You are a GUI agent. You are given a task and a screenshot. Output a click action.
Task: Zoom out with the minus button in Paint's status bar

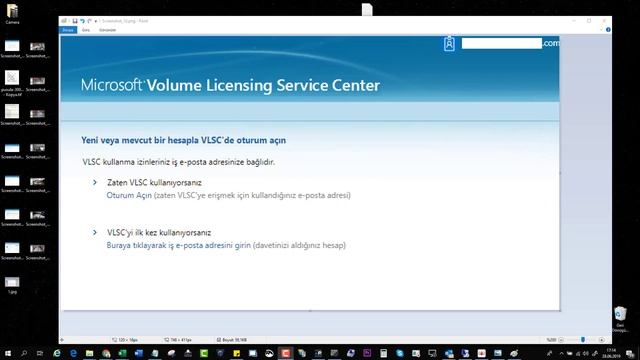(561, 340)
